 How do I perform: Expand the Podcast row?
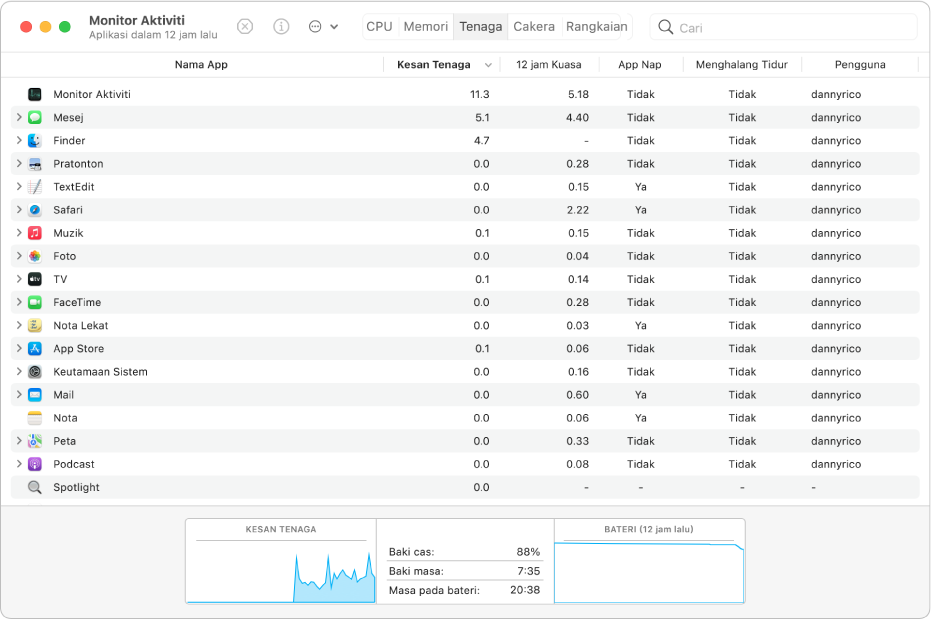(19, 464)
